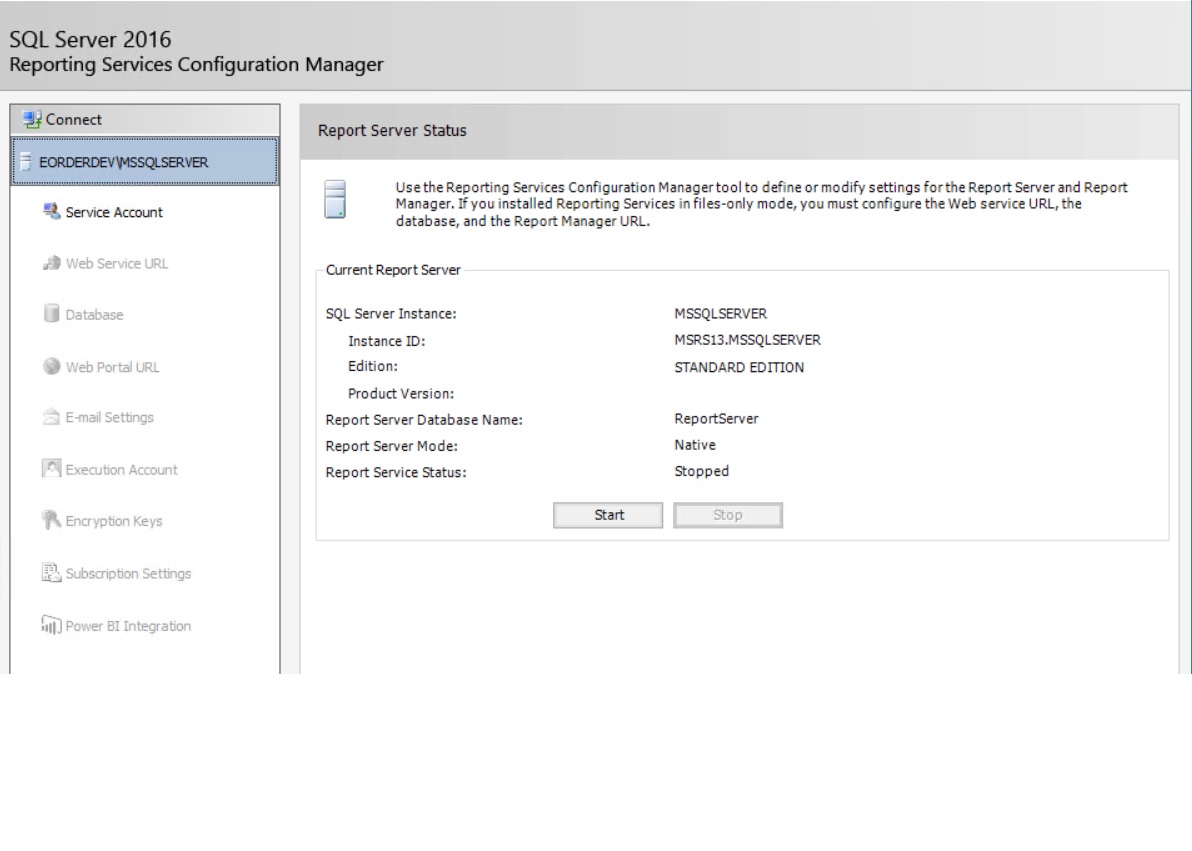Click the 'MSRS13.MSSQLSERVER' instance ID value

747,340
